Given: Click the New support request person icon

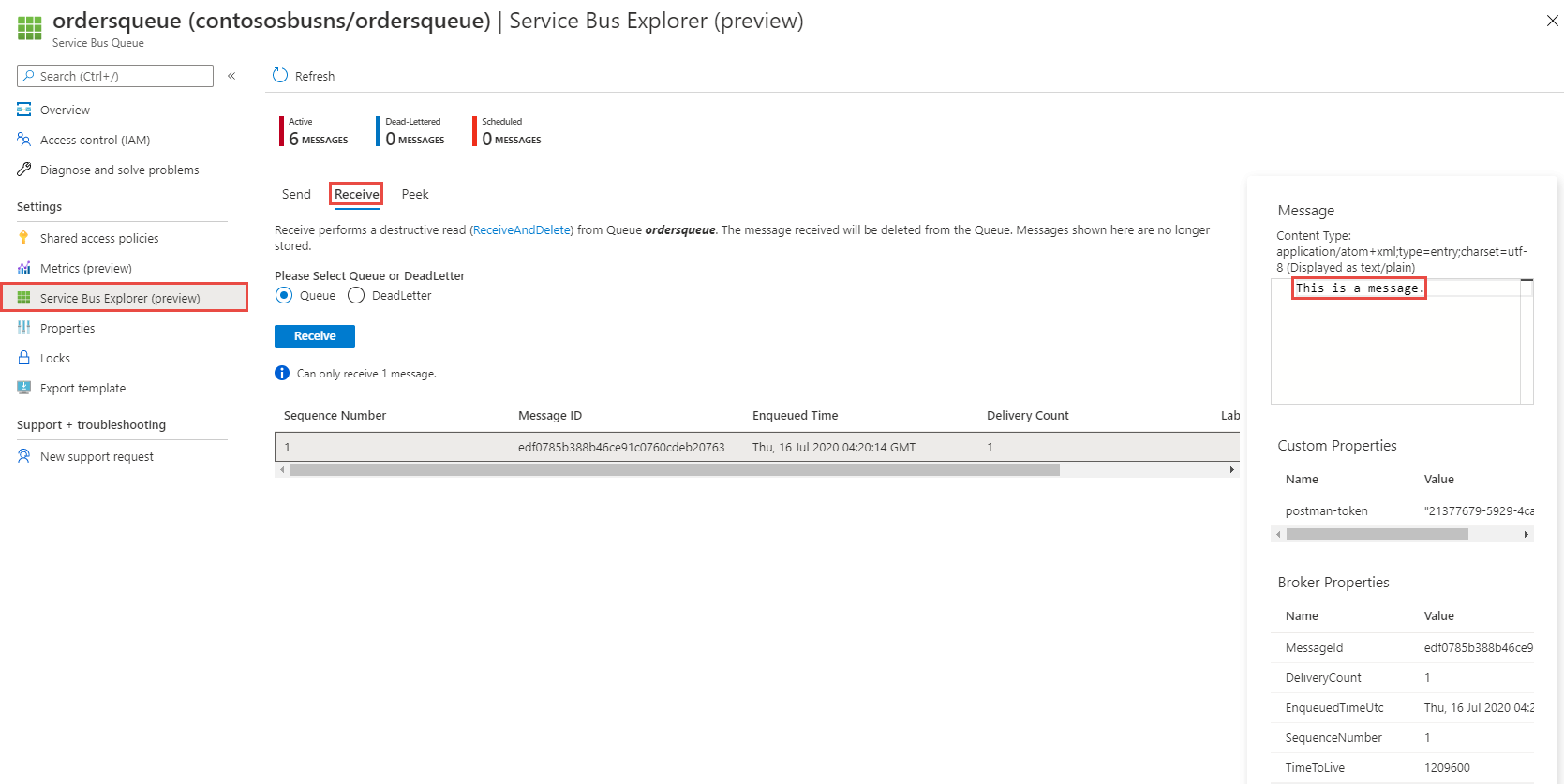Looking at the screenshot, I should (x=24, y=456).
